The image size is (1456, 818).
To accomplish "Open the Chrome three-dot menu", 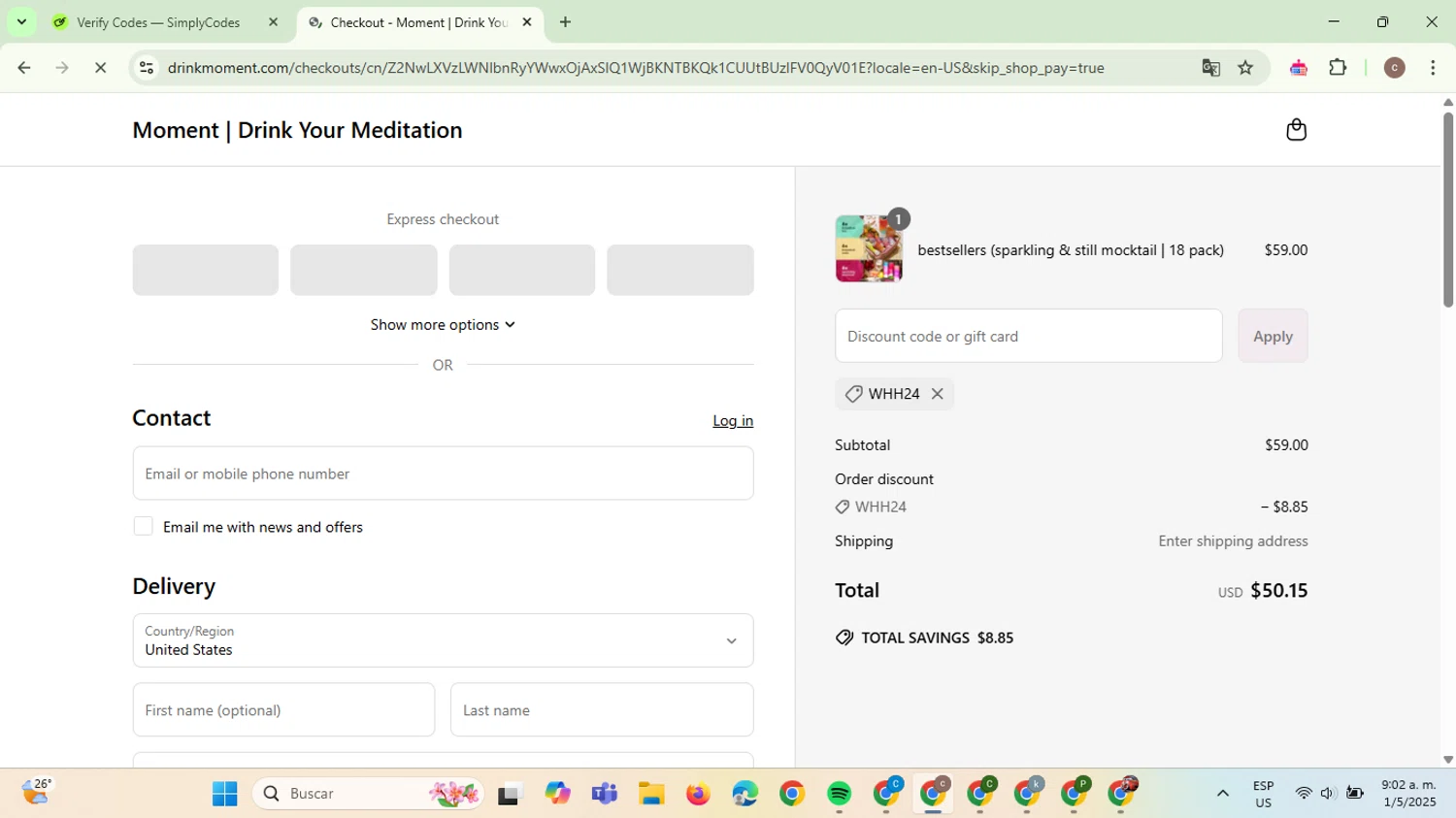I will pyautogui.click(x=1434, y=68).
